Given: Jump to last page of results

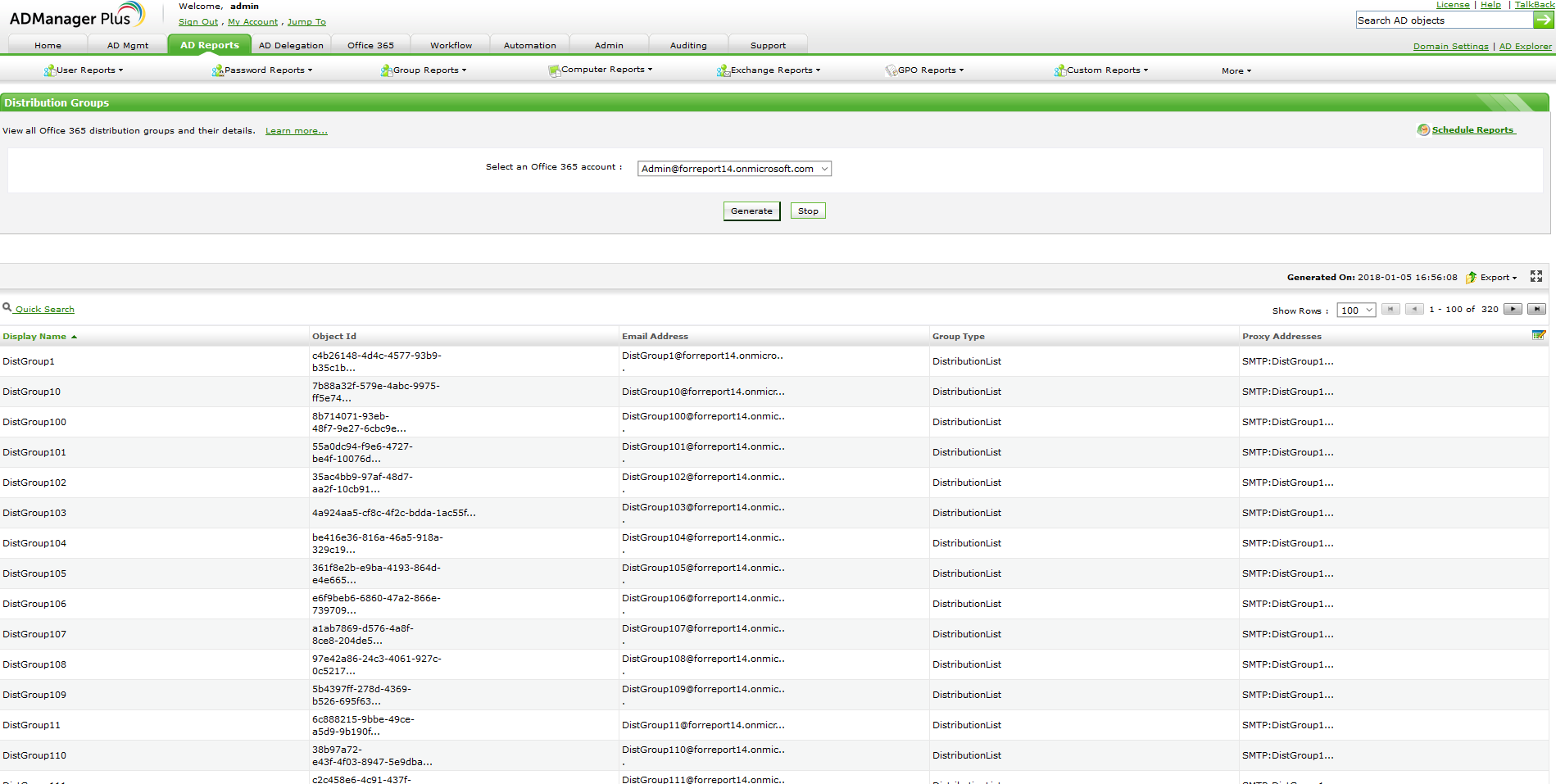Looking at the screenshot, I should pyautogui.click(x=1536, y=310).
